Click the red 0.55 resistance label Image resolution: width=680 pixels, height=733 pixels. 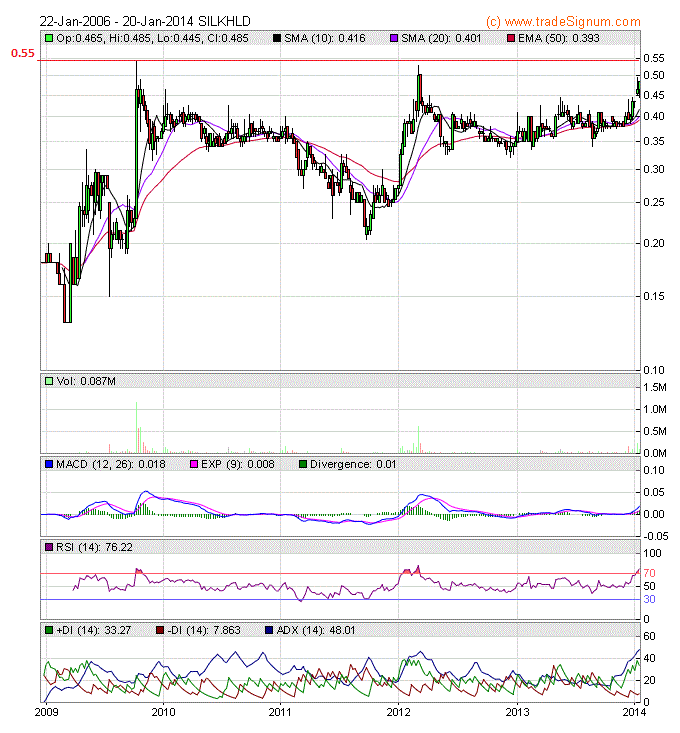pyautogui.click(x=23, y=53)
